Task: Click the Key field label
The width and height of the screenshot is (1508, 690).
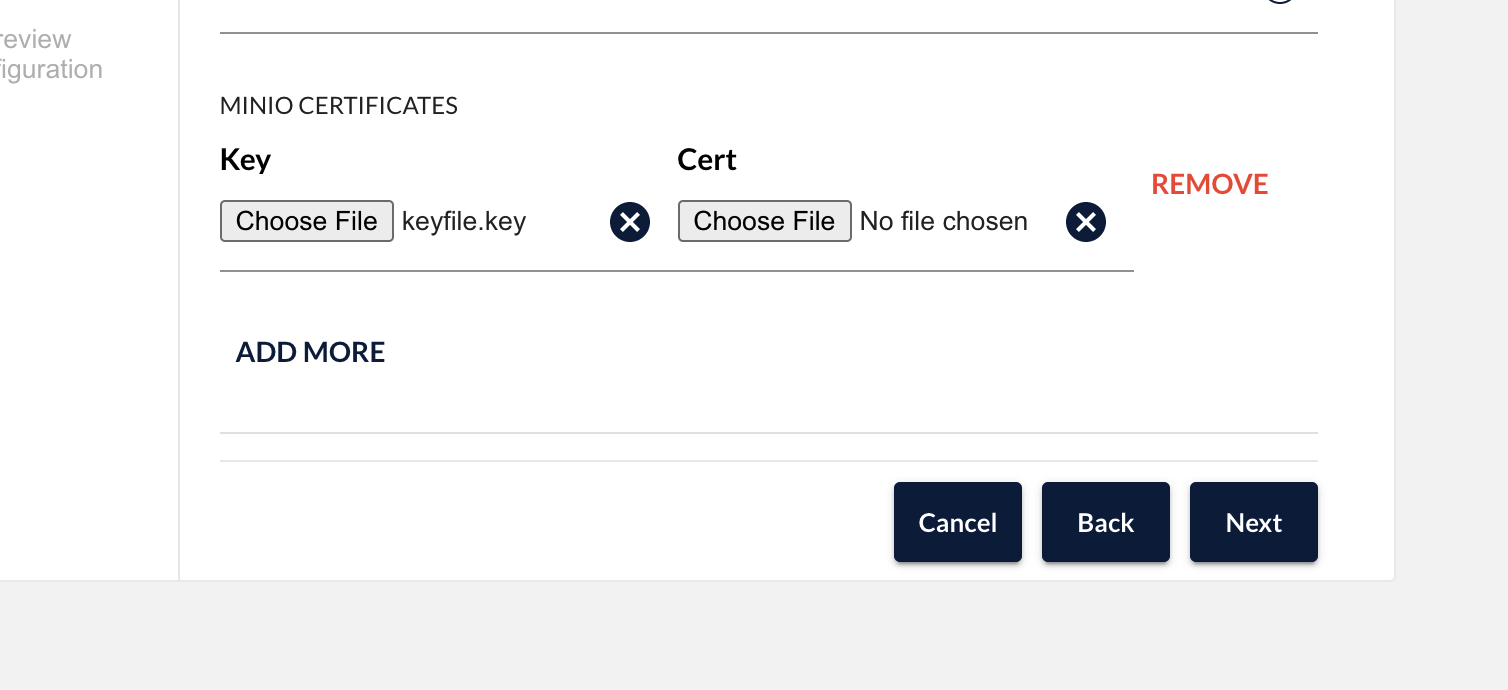Action: [245, 160]
